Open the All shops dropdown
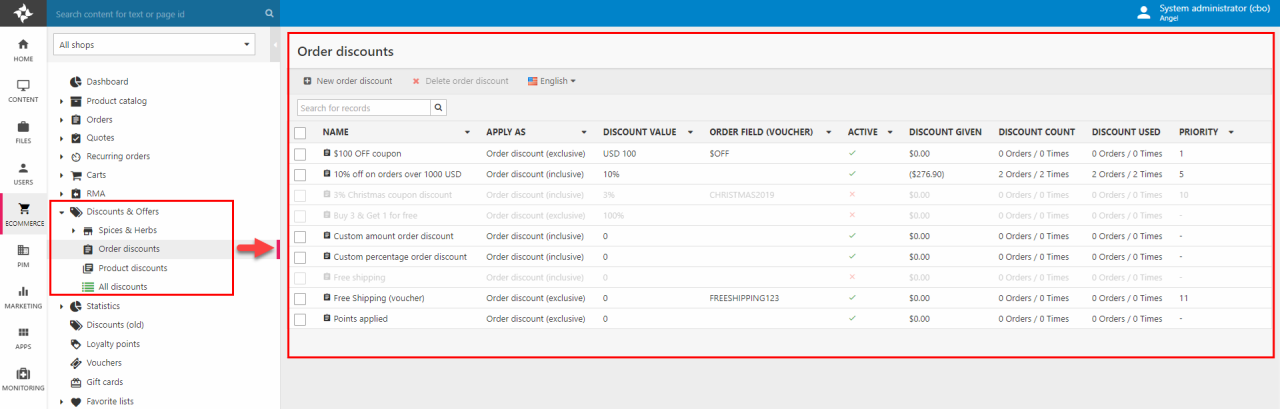Image resolution: width=1280 pixels, height=409 pixels. click(x=155, y=45)
